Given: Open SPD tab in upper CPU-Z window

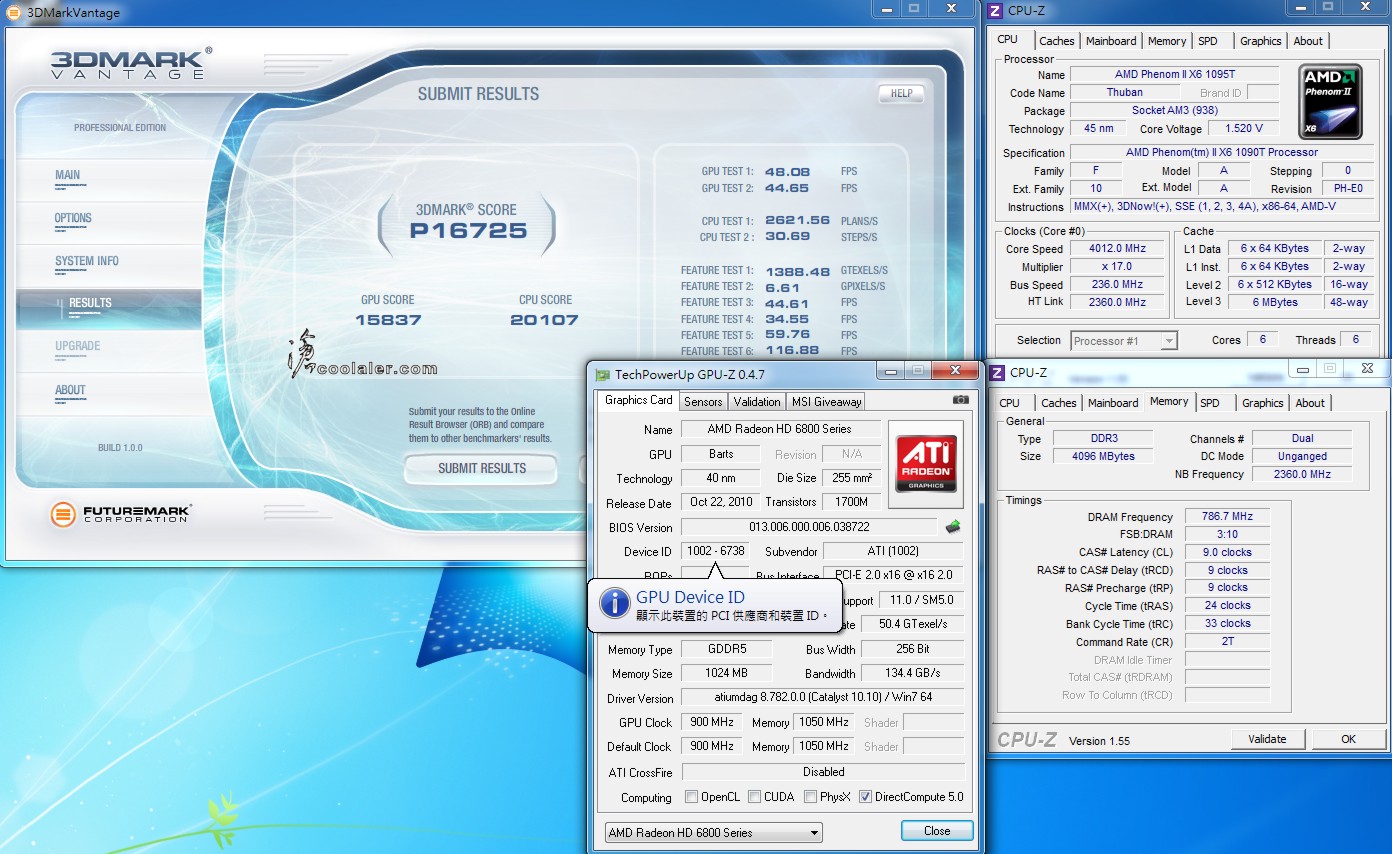Looking at the screenshot, I should pos(1208,41).
